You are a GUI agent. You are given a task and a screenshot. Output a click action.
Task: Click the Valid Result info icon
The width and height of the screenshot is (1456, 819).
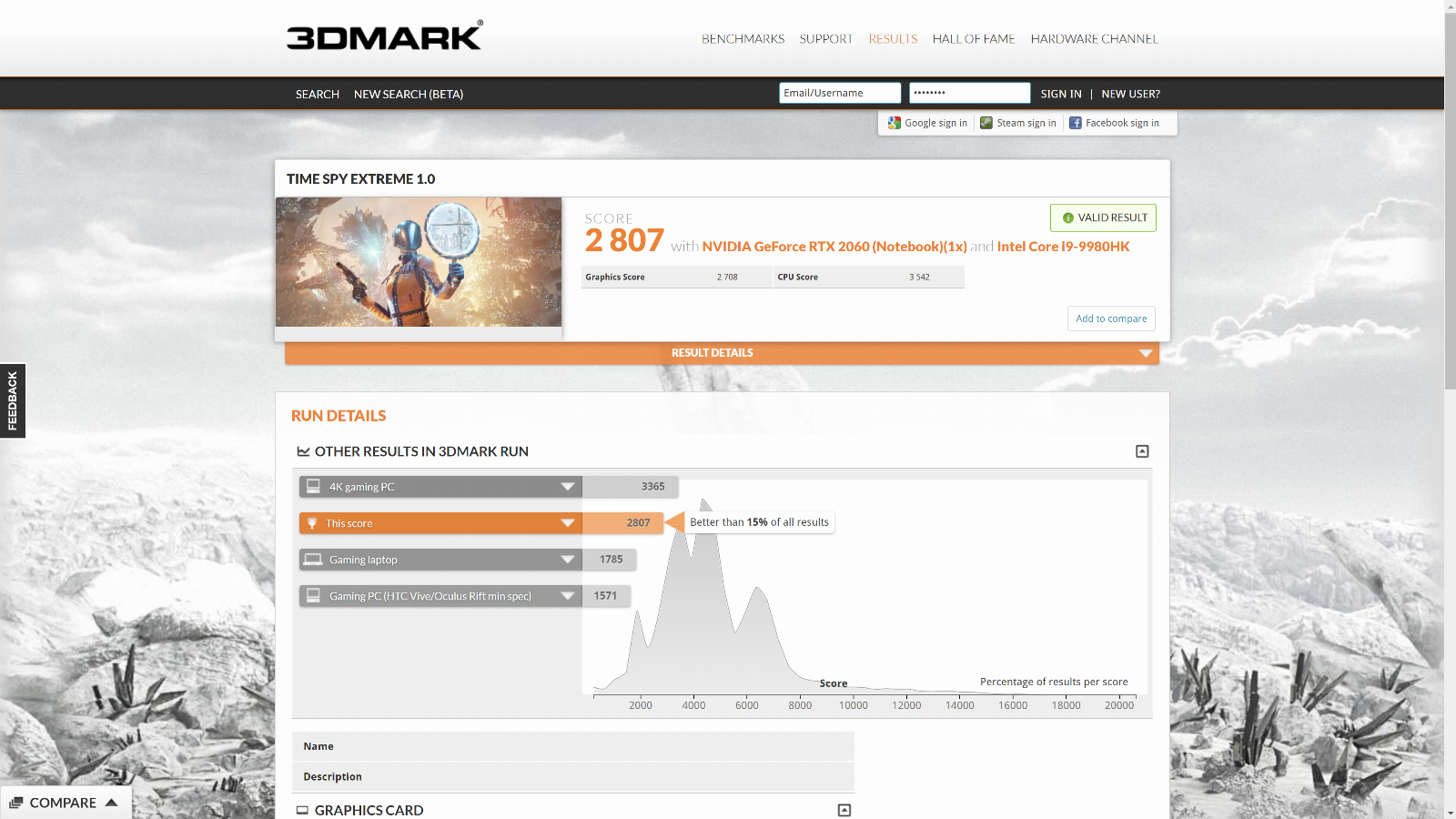1068,217
